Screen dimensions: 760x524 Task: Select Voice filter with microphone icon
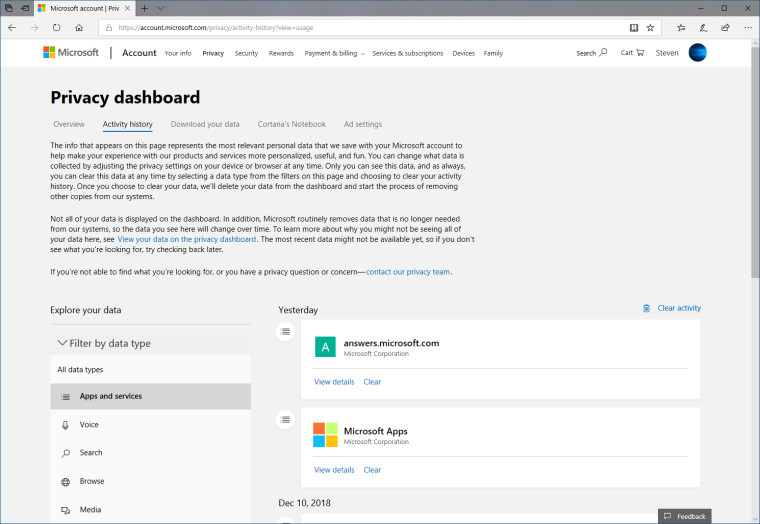pyautogui.click(x=151, y=425)
